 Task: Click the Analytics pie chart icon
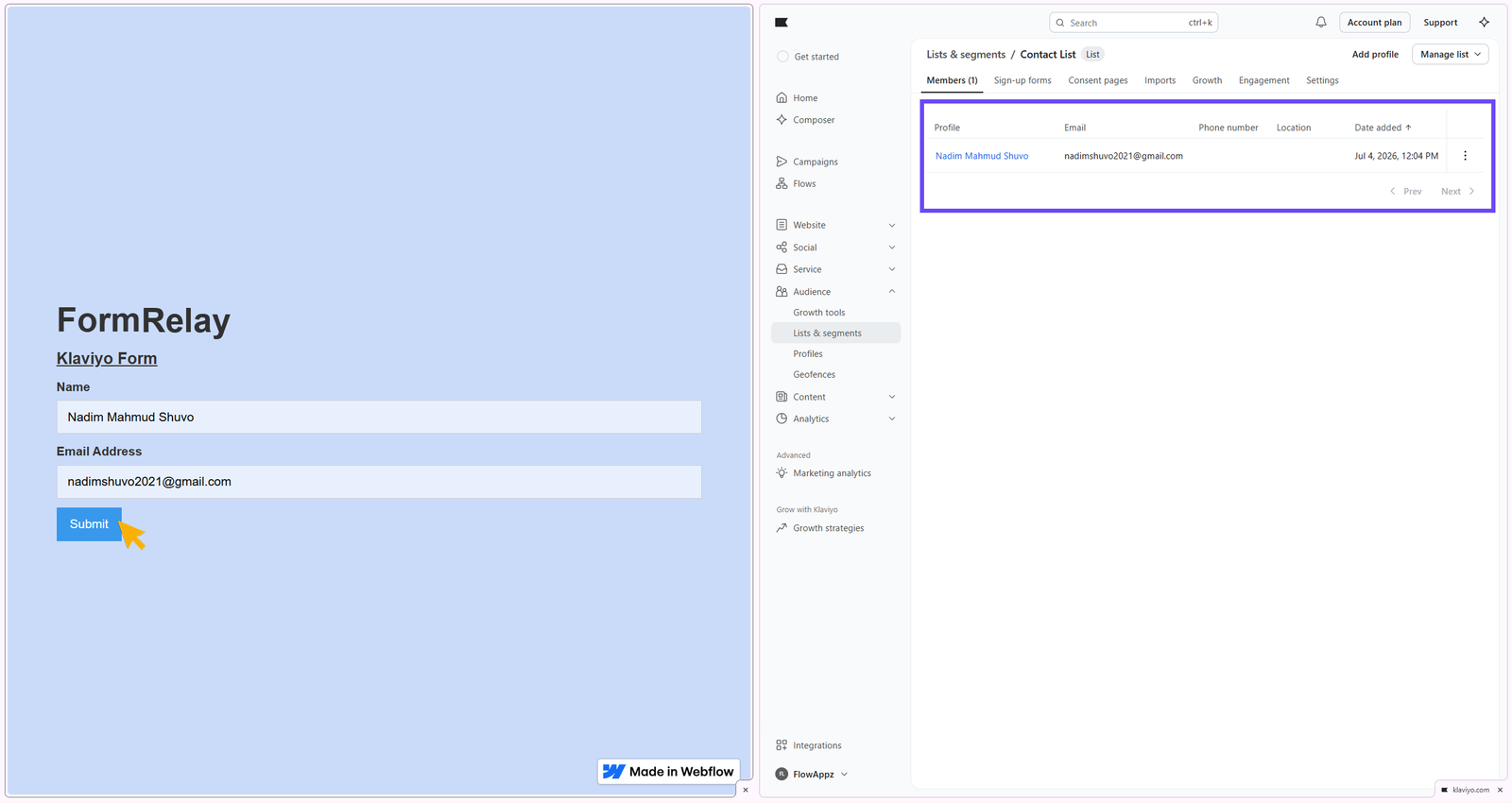coord(782,419)
